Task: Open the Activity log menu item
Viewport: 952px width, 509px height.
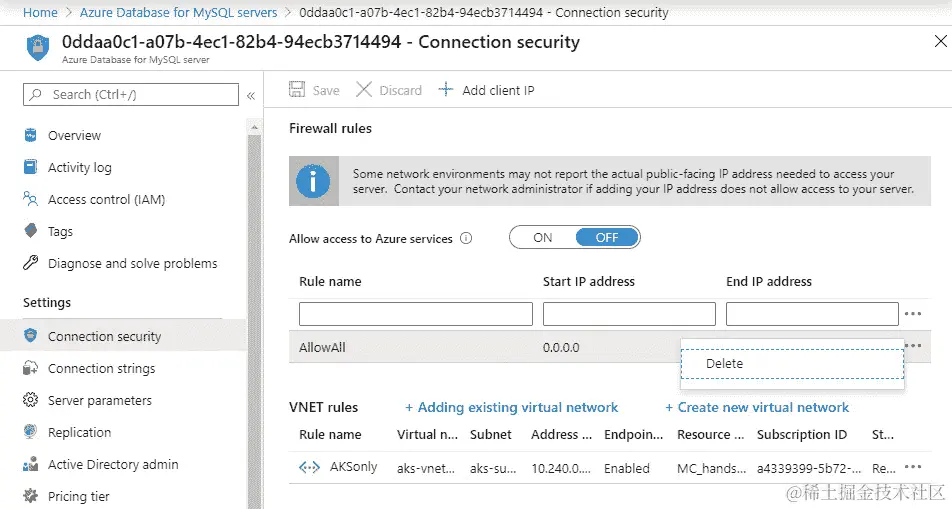Action: click(x=80, y=167)
